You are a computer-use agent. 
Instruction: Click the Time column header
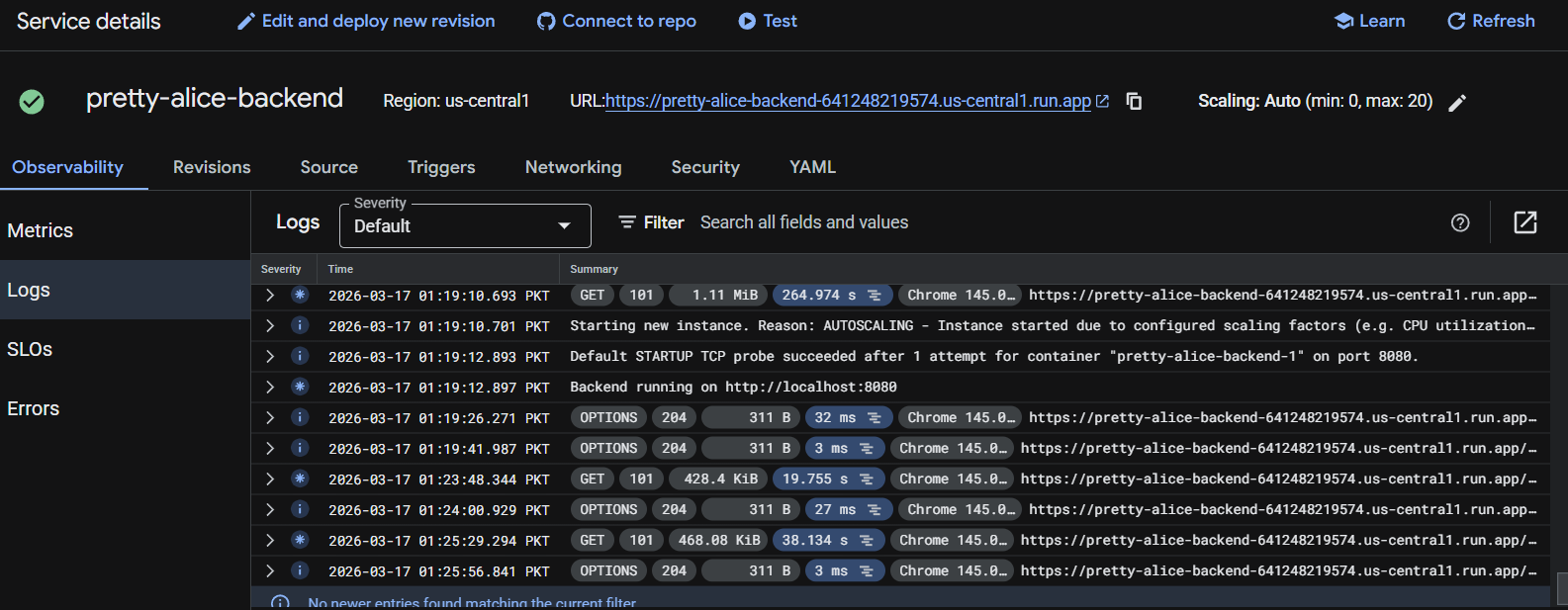click(x=340, y=269)
